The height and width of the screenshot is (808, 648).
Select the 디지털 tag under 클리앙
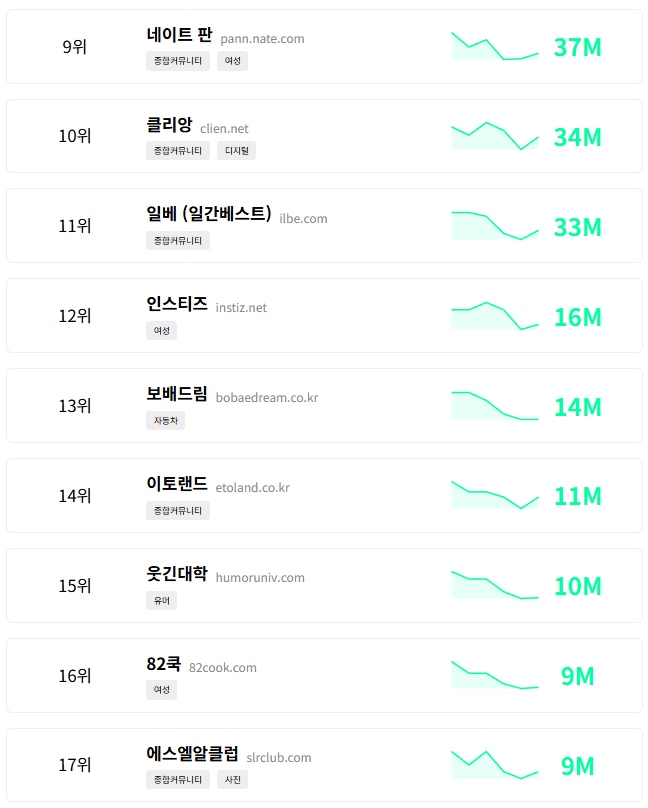(236, 151)
